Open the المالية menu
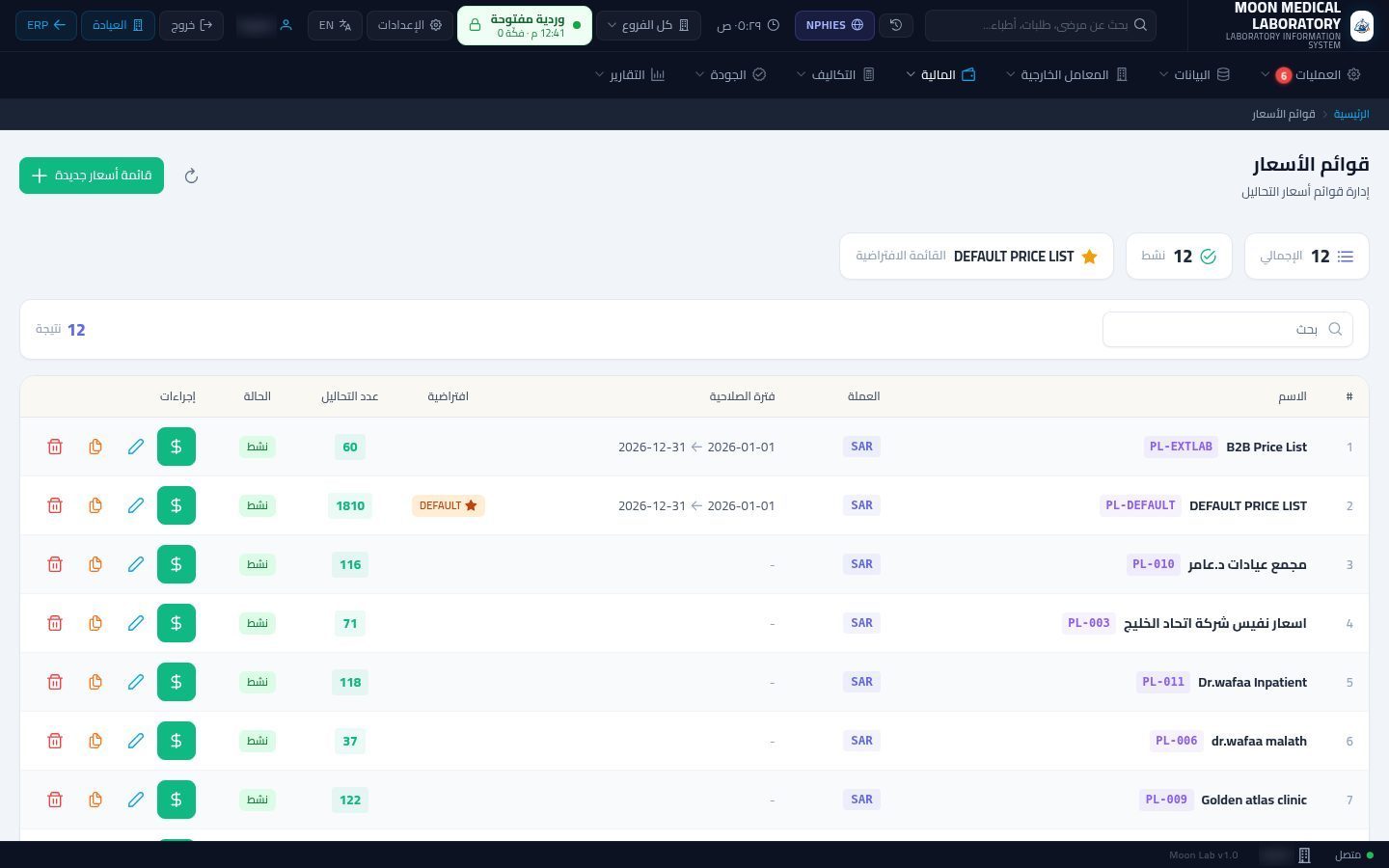The height and width of the screenshot is (868, 1389). point(941,74)
